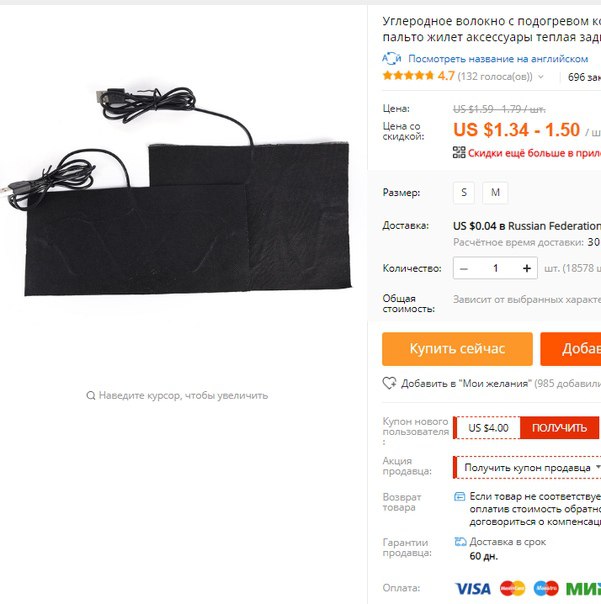This screenshot has height=604, width=601.
Task: Increase quantity with the plus button
Action: [x=527, y=268]
